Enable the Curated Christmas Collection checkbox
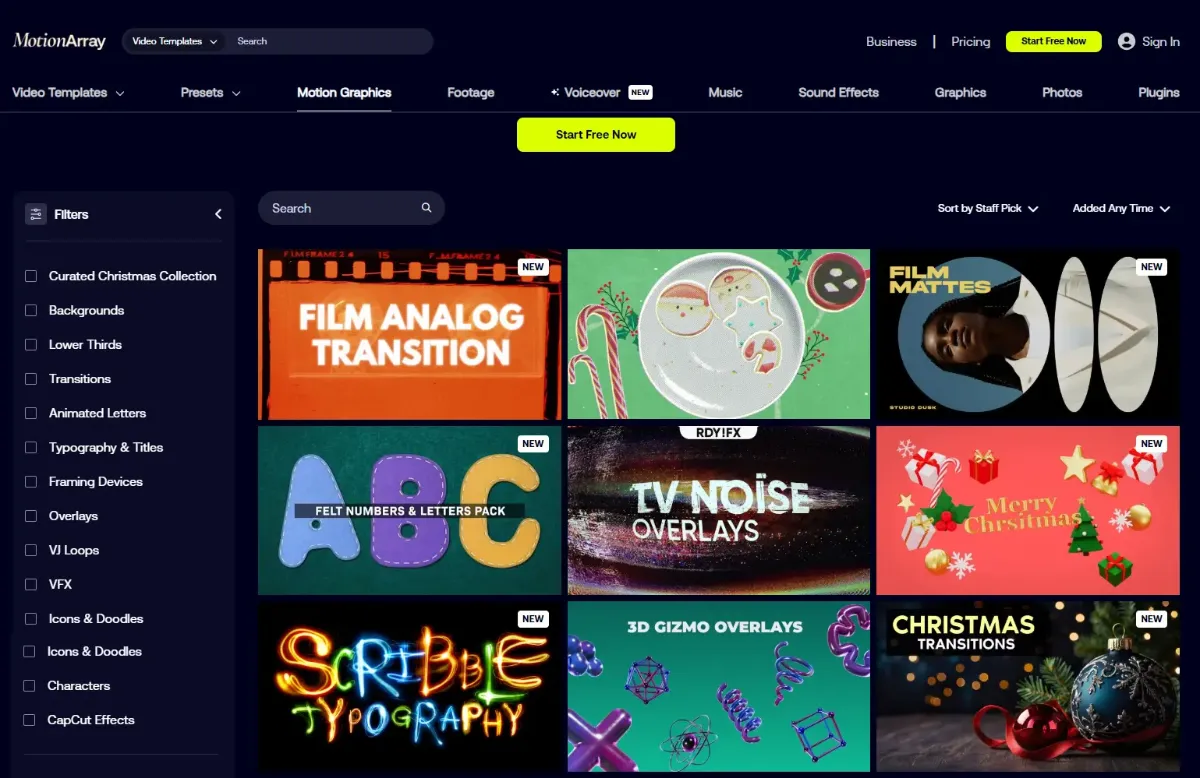The image size is (1200, 778). point(31,276)
